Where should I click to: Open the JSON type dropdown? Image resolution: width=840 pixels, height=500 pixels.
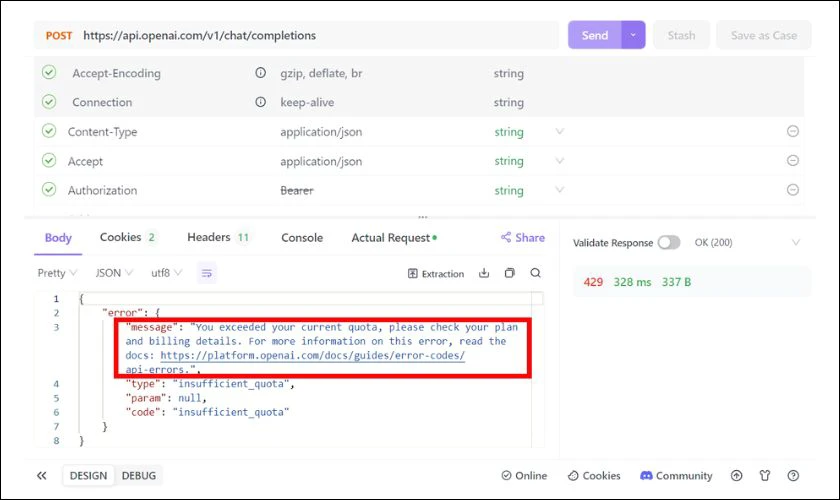tap(114, 273)
